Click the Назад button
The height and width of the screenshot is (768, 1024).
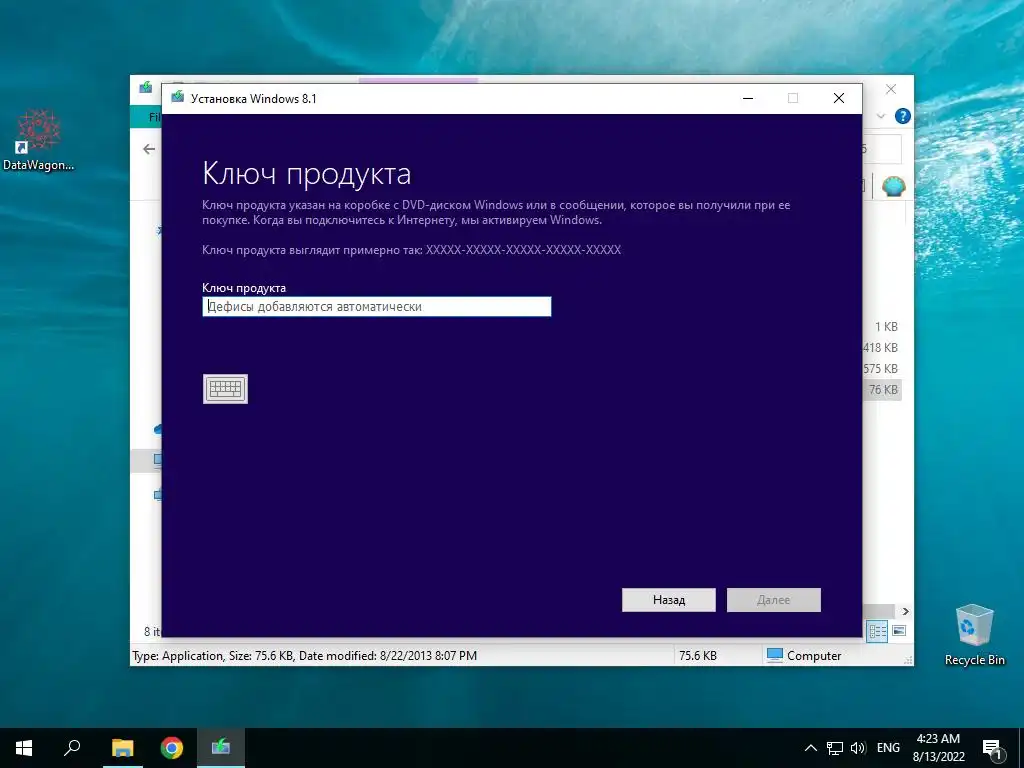pos(669,600)
